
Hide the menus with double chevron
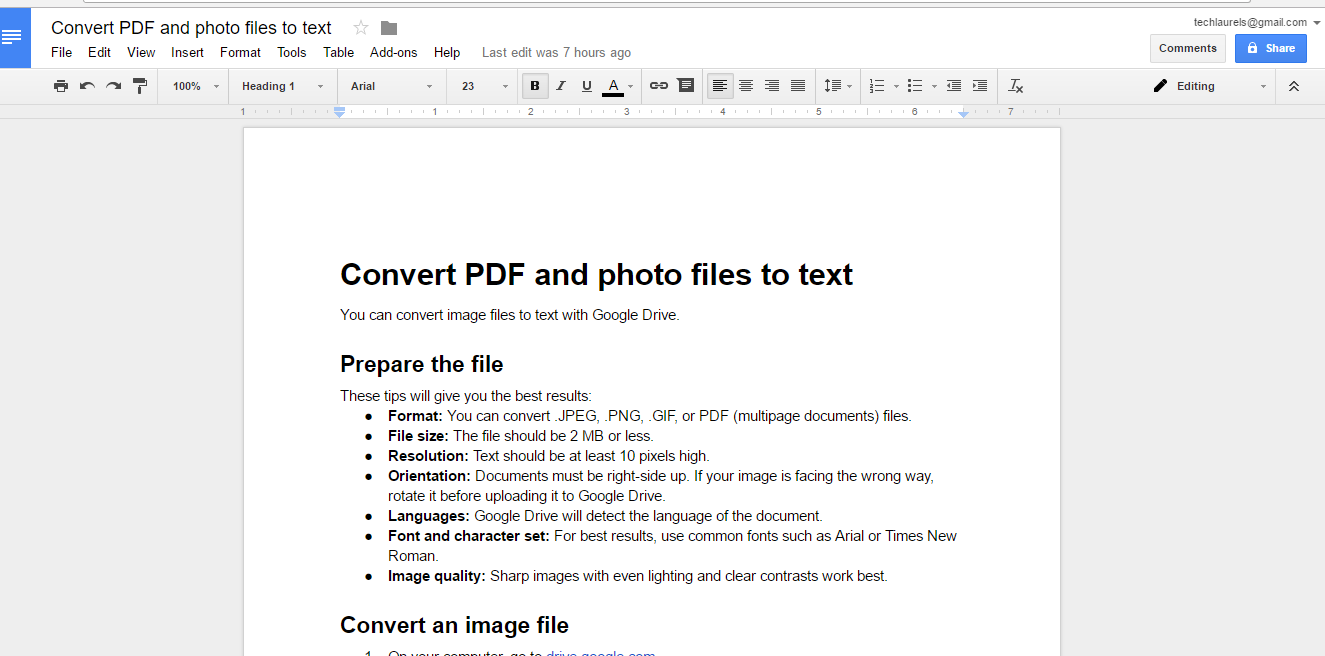[x=1294, y=86]
